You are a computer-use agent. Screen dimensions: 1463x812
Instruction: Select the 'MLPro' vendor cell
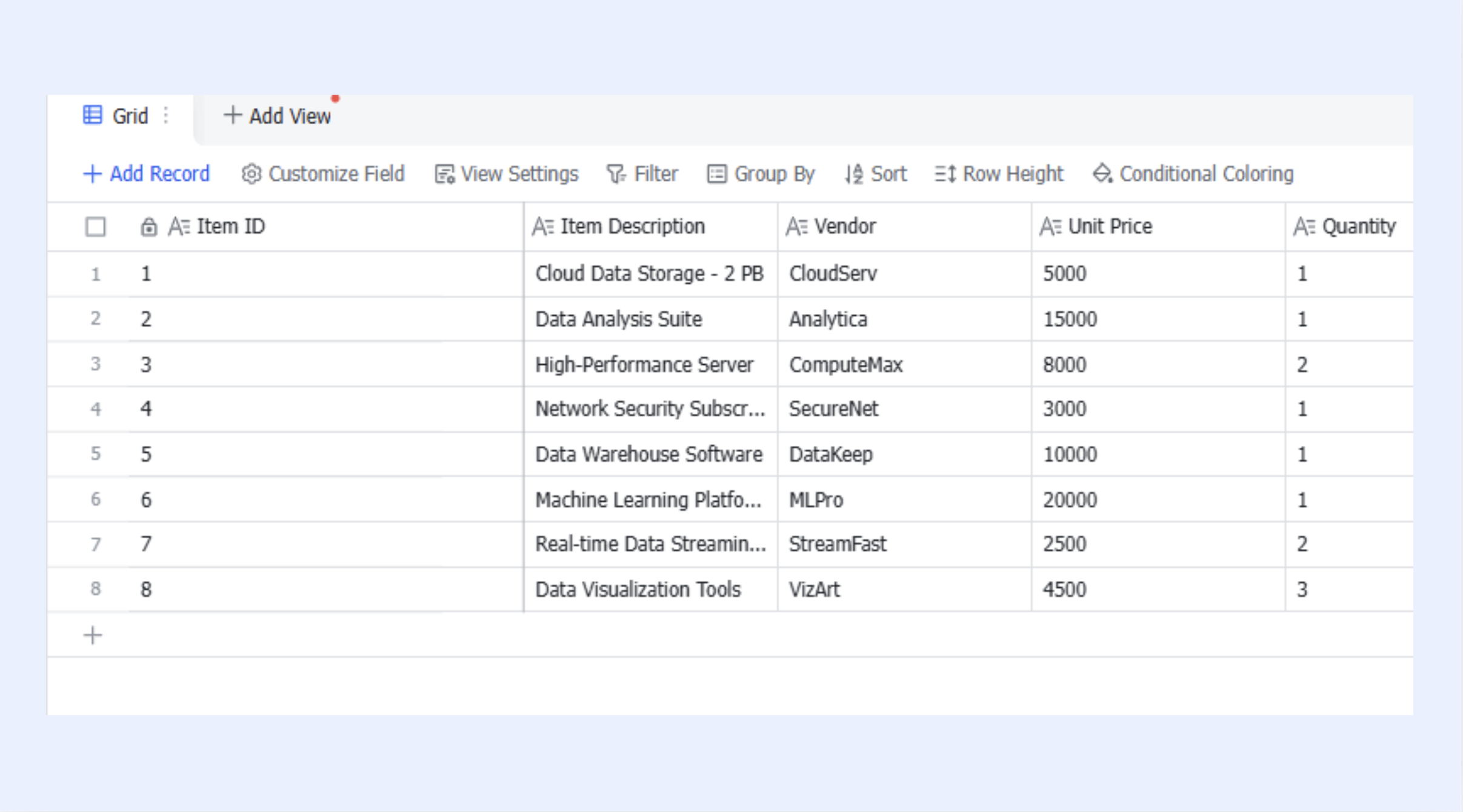905,500
